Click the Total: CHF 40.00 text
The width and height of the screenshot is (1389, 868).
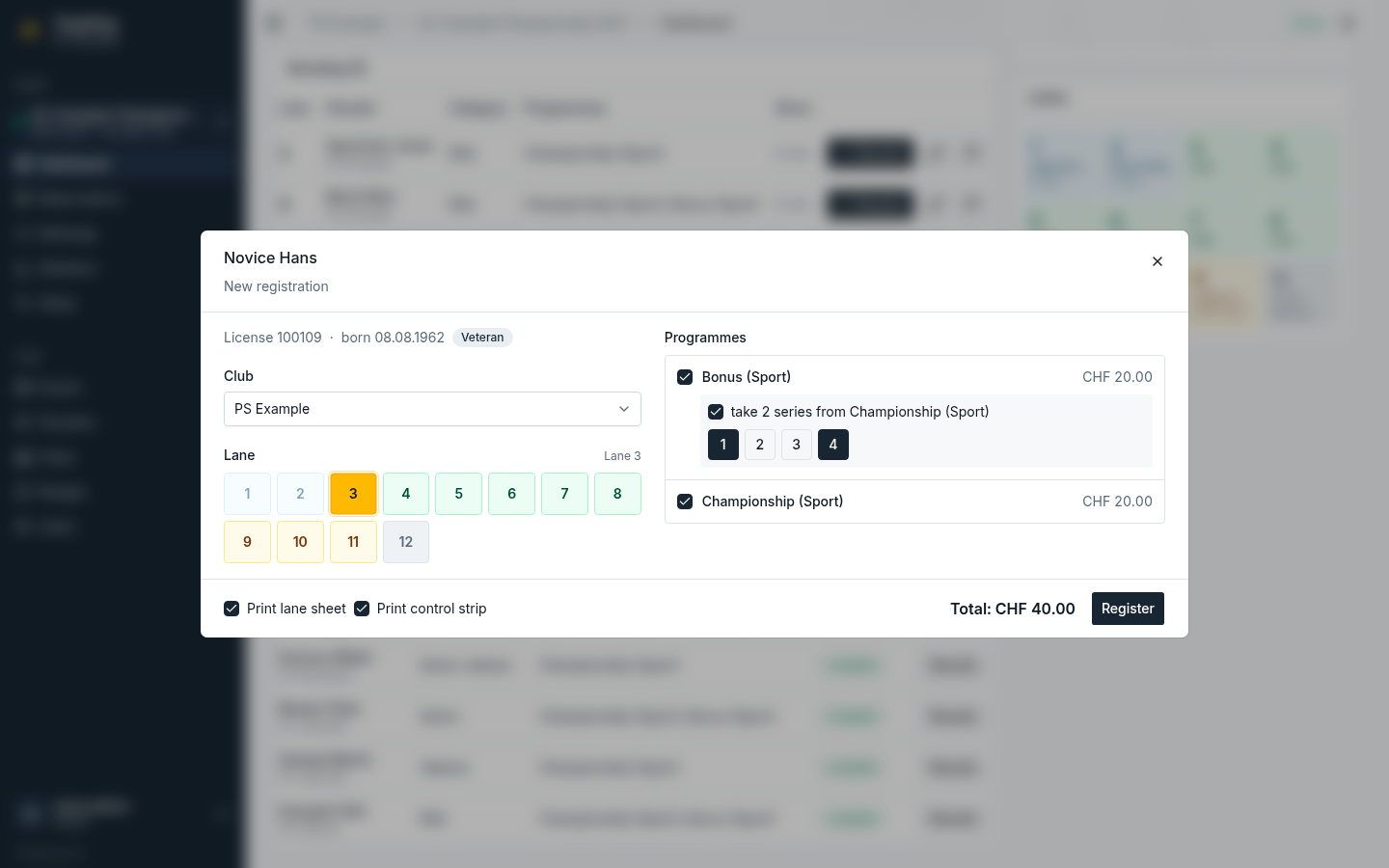coord(1012,609)
